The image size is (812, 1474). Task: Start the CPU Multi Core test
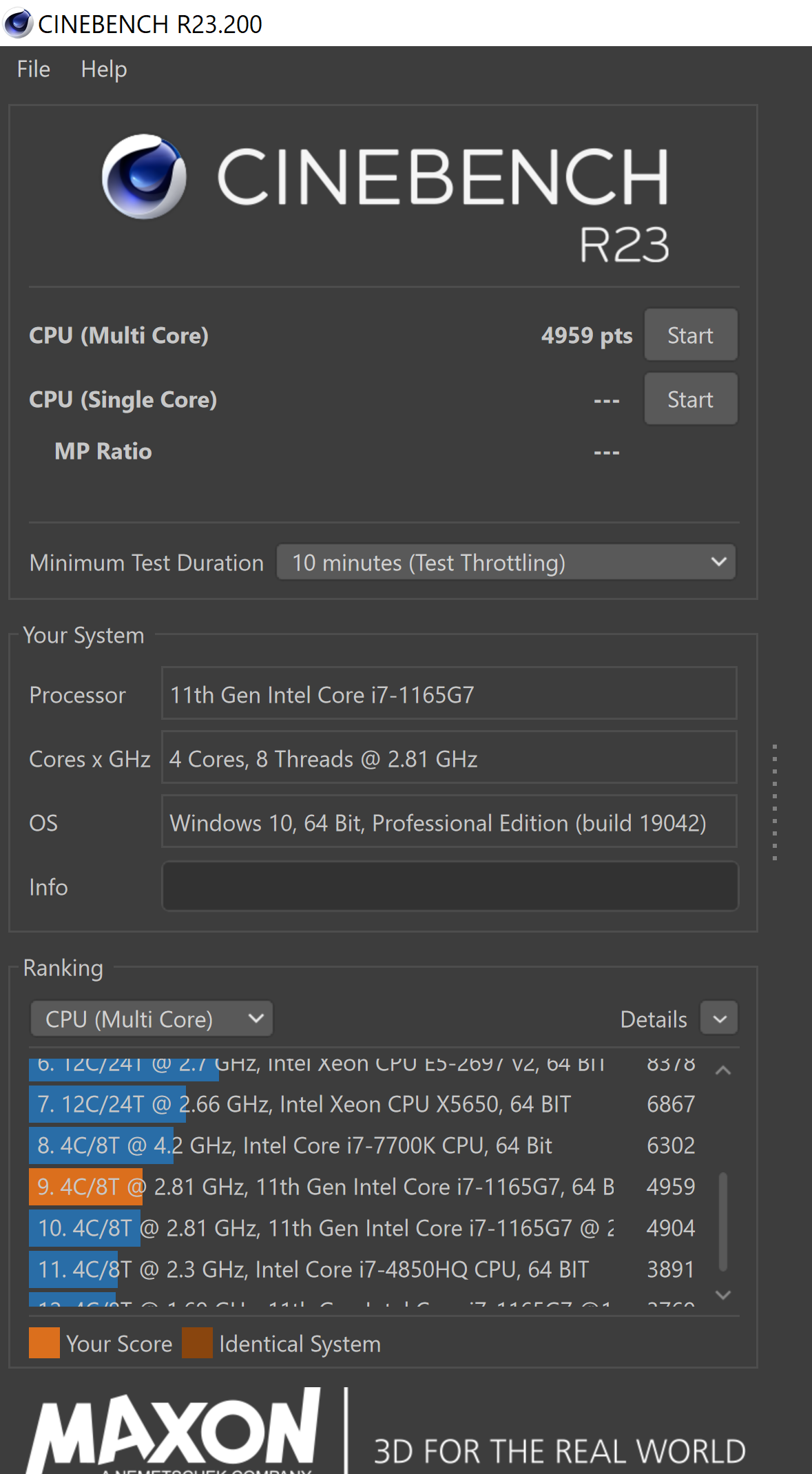click(x=691, y=335)
